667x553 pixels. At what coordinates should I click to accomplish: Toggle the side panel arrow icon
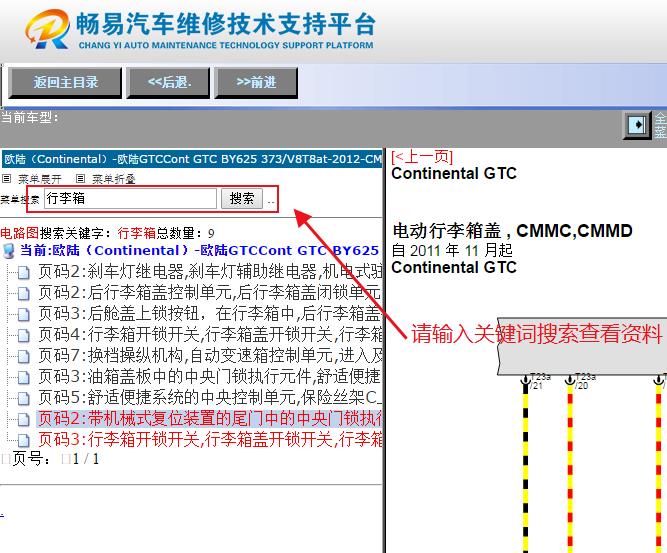tap(637, 125)
